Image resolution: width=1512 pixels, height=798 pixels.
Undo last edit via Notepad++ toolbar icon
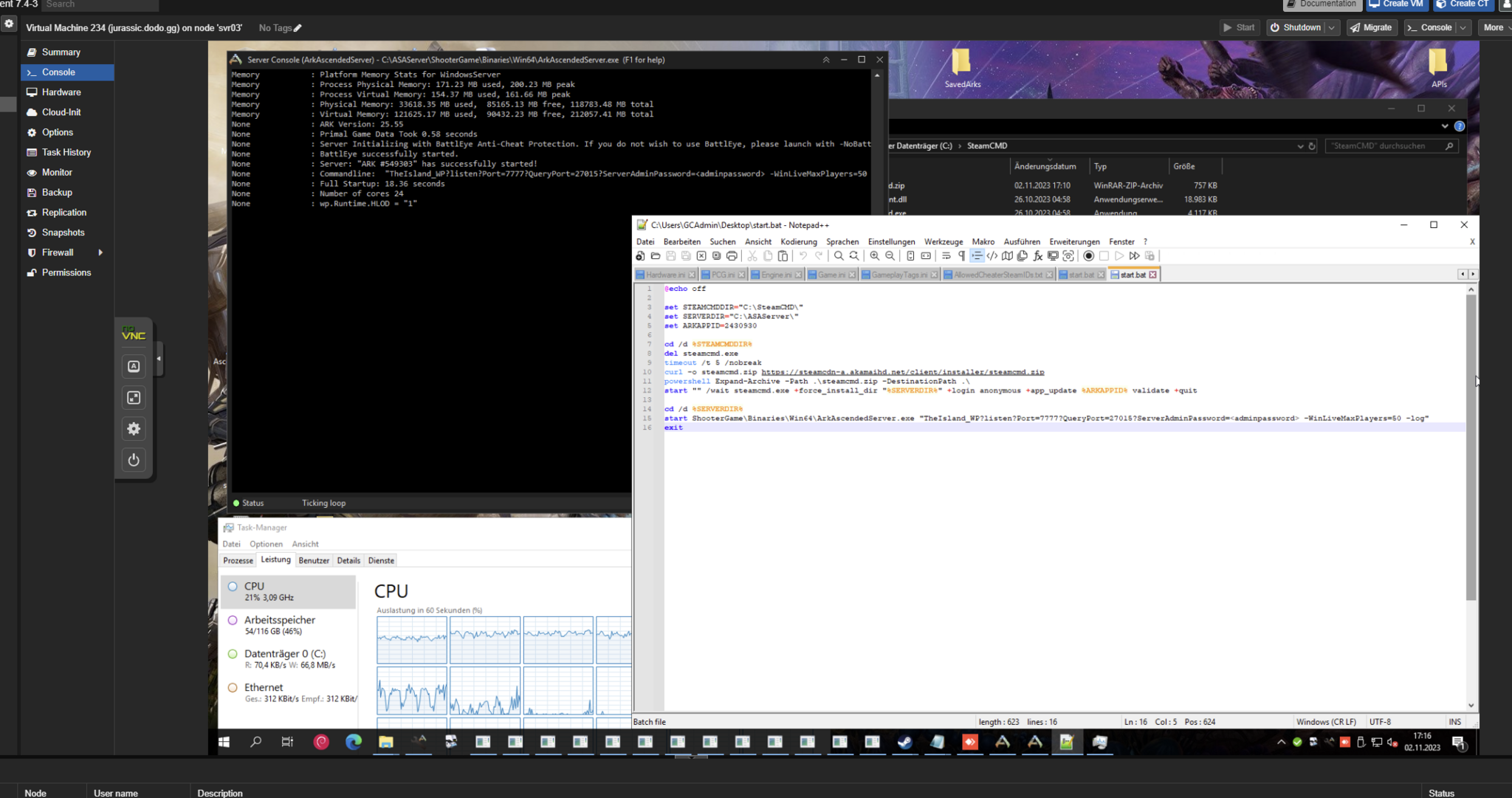coord(803,255)
